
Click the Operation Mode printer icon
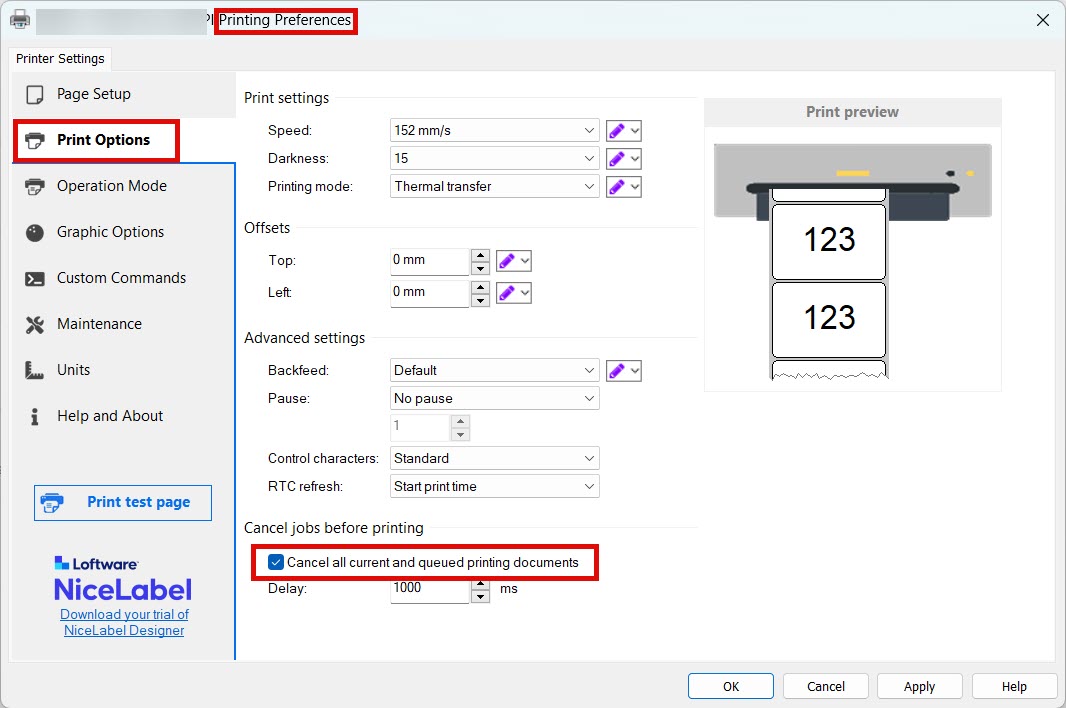pyautogui.click(x=35, y=187)
